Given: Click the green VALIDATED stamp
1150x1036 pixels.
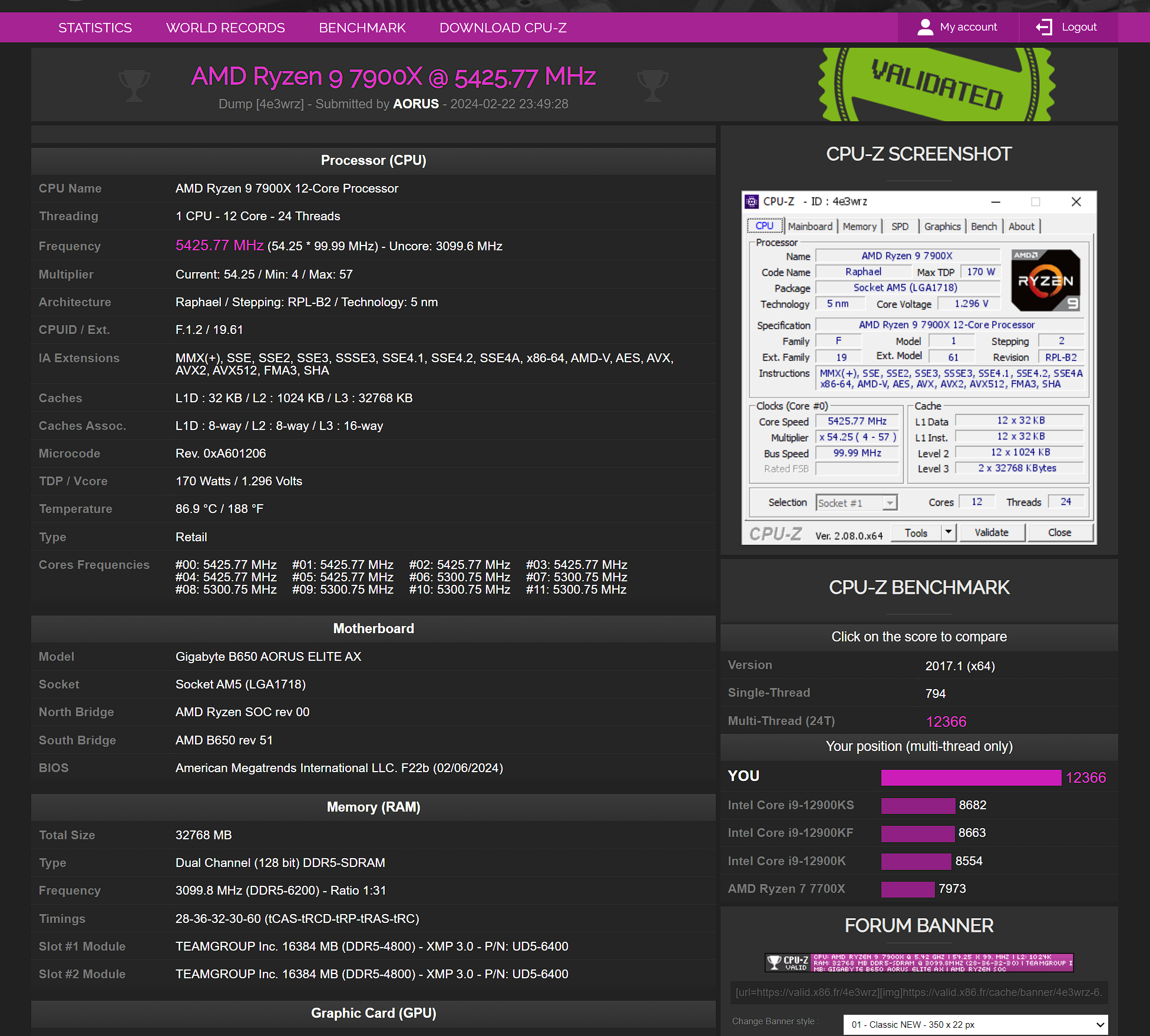Looking at the screenshot, I should (936, 85).
